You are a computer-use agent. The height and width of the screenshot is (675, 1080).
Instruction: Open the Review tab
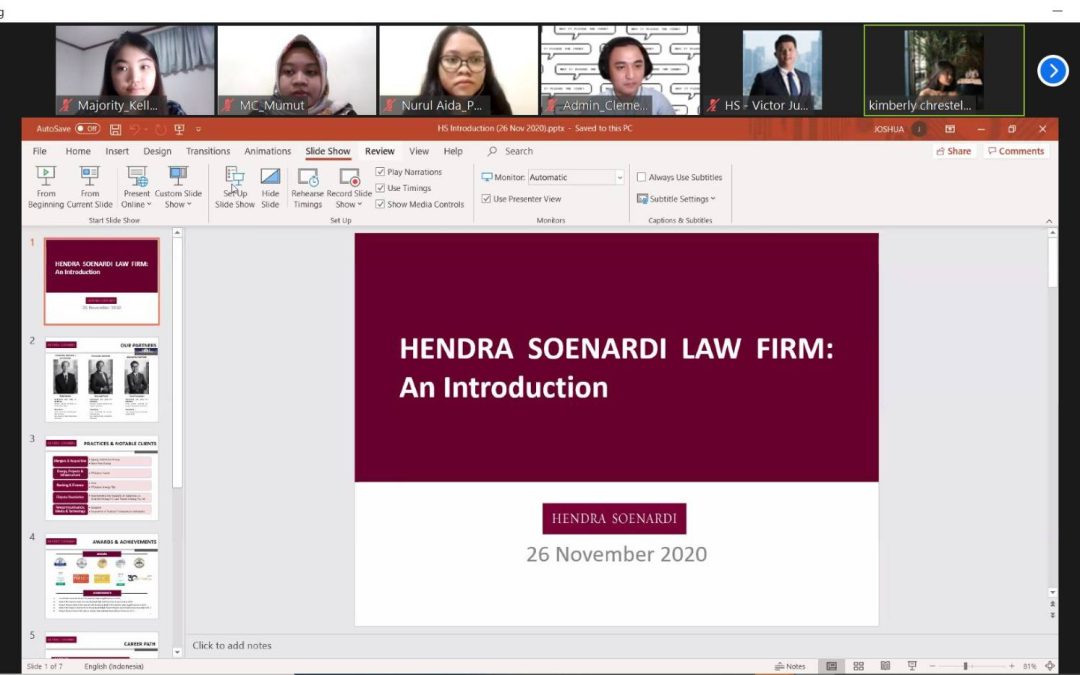379,151
